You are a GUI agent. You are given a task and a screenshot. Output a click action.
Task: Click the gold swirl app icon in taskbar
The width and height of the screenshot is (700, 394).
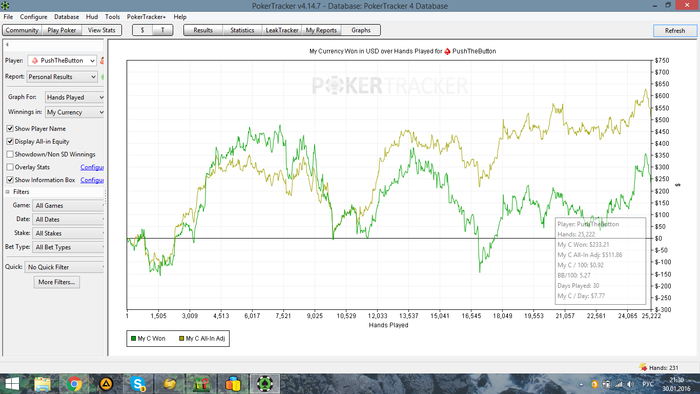click(170, 384)
